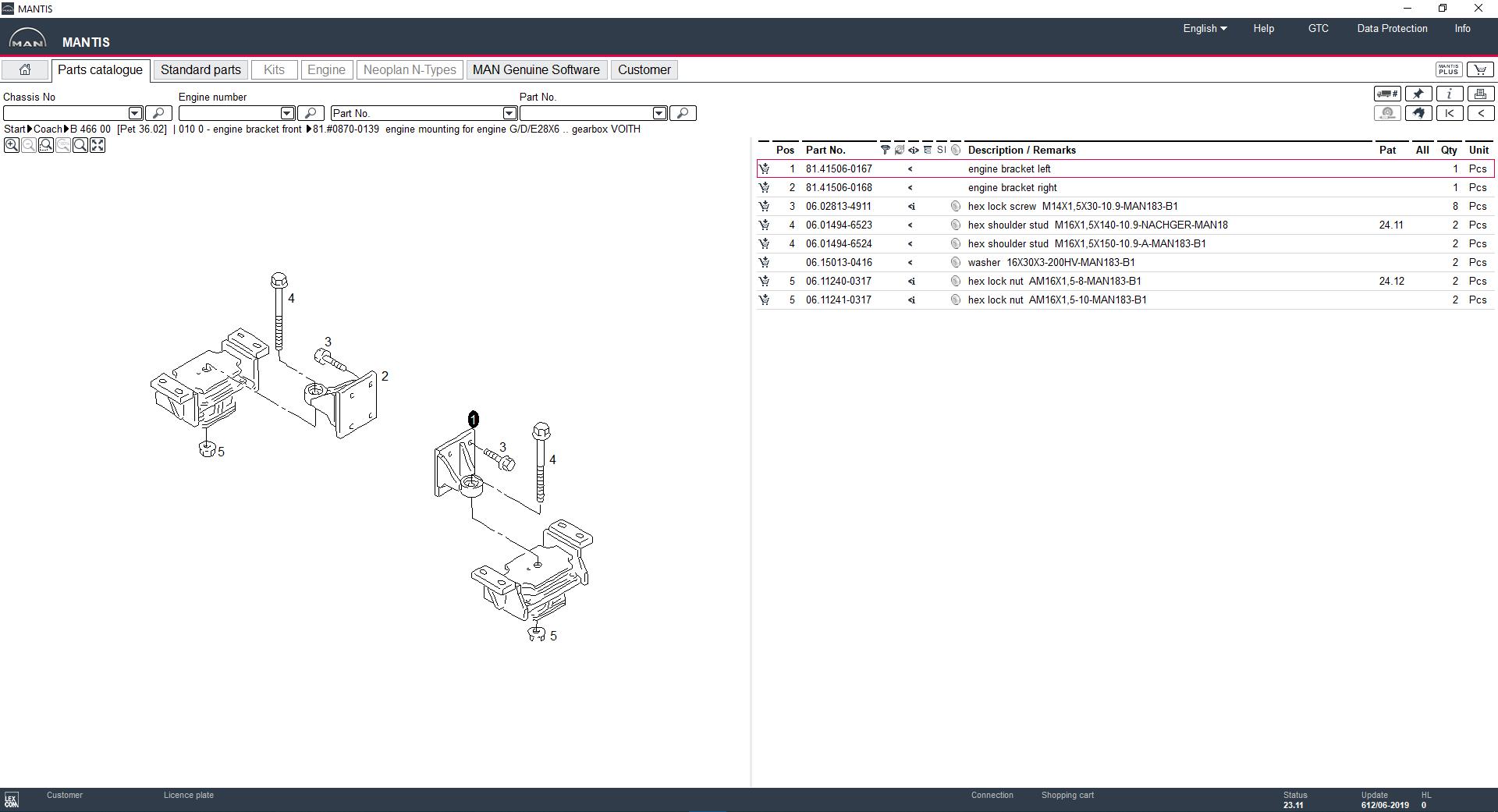The height and width of the screenshot is (812, 1498).
Task: Switch to the Parts catalogue tab
Action: point(100,69)
